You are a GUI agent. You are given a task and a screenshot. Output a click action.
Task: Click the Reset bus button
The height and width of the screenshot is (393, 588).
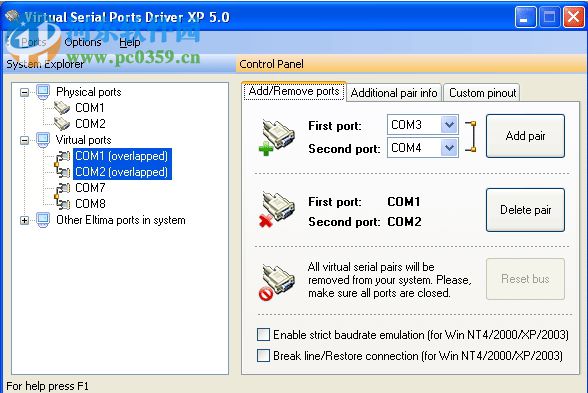click(x=525, y=279)
